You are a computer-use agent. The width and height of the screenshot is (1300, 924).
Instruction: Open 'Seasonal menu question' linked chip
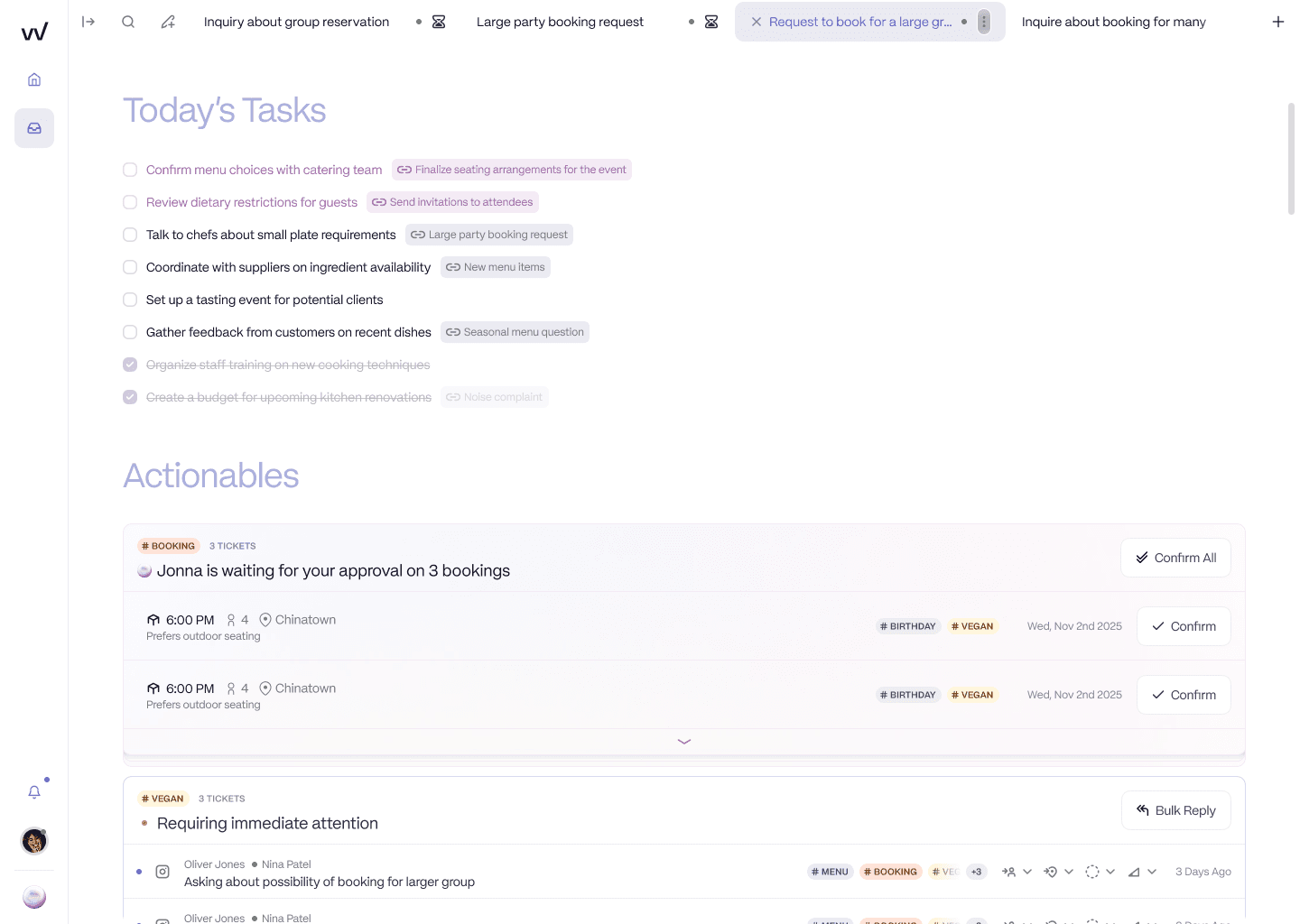[515, 332]
